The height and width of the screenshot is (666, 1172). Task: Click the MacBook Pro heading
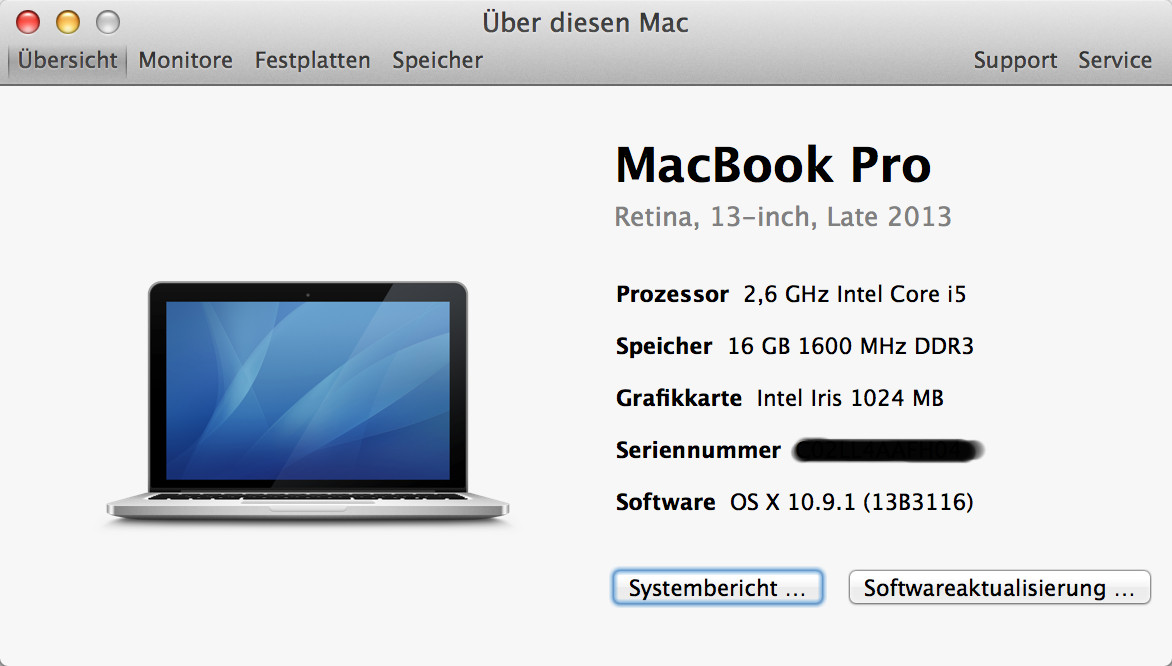[773, 164]
